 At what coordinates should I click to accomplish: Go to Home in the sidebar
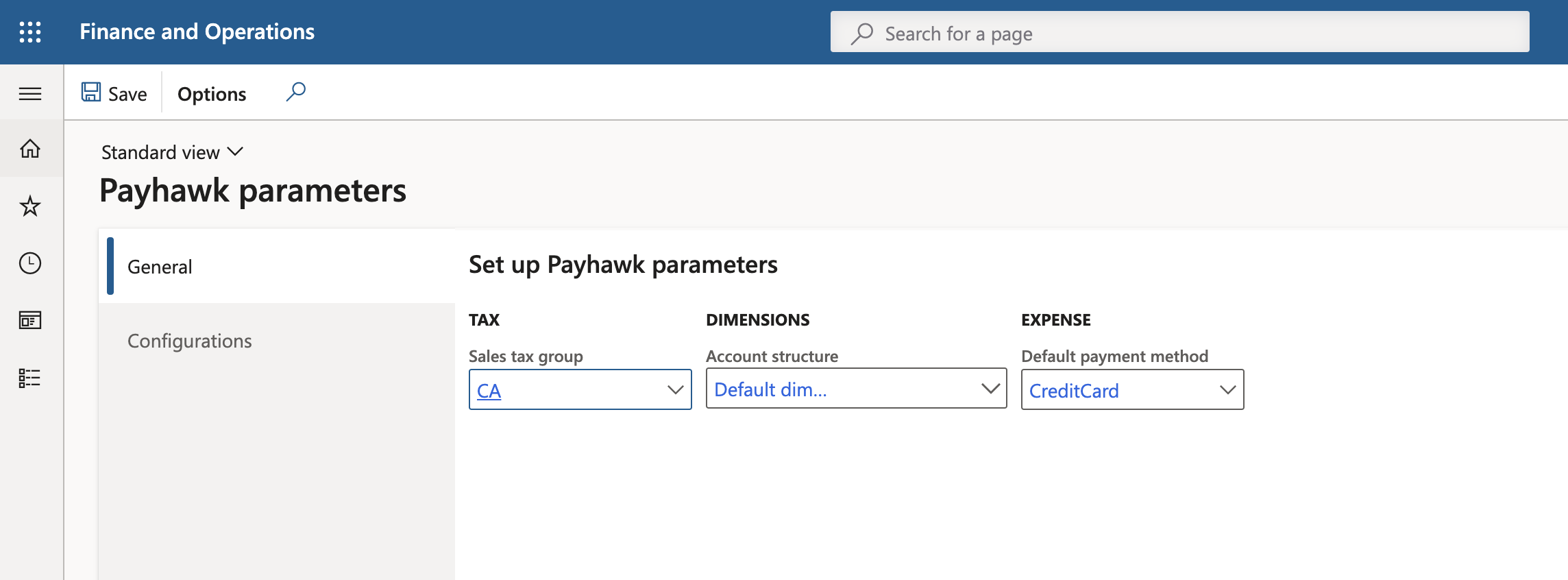tap(30, 149)
